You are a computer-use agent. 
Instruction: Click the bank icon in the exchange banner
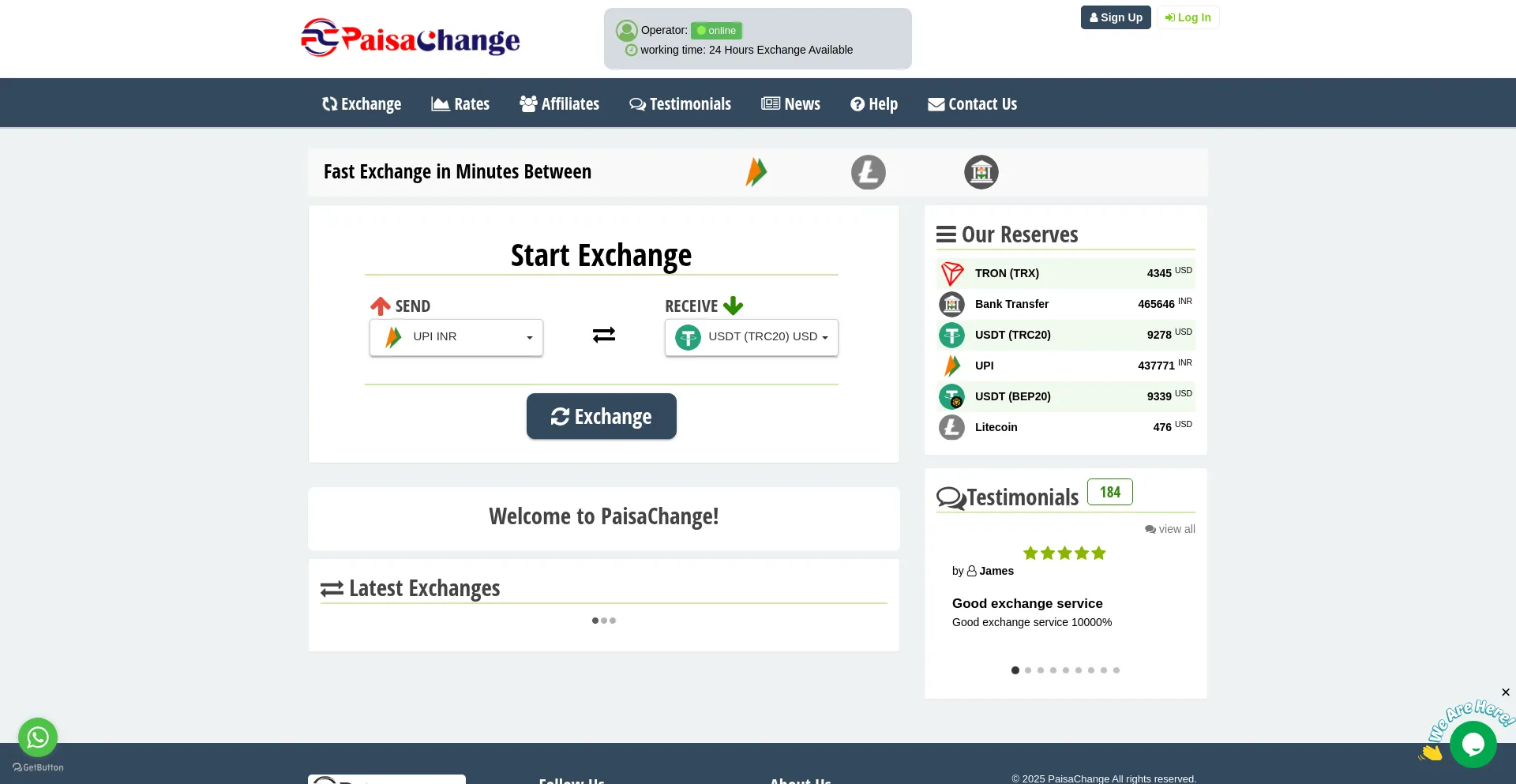(981, 172)
